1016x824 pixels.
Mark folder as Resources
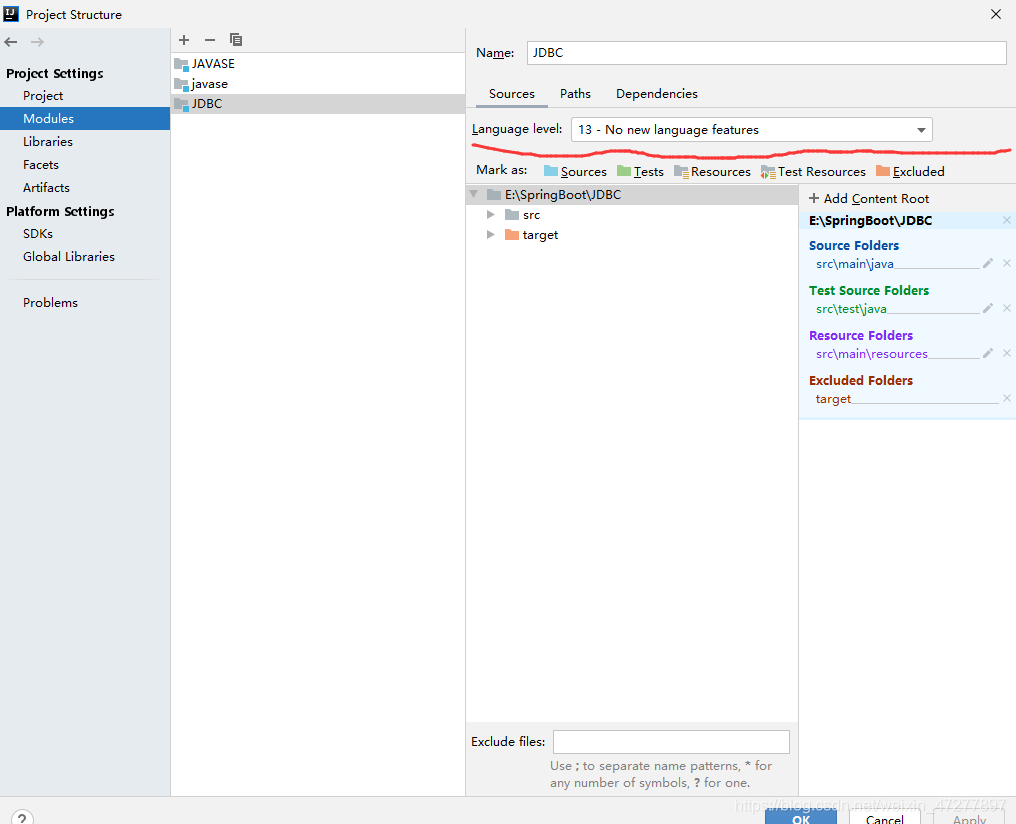tap(712, 172)
